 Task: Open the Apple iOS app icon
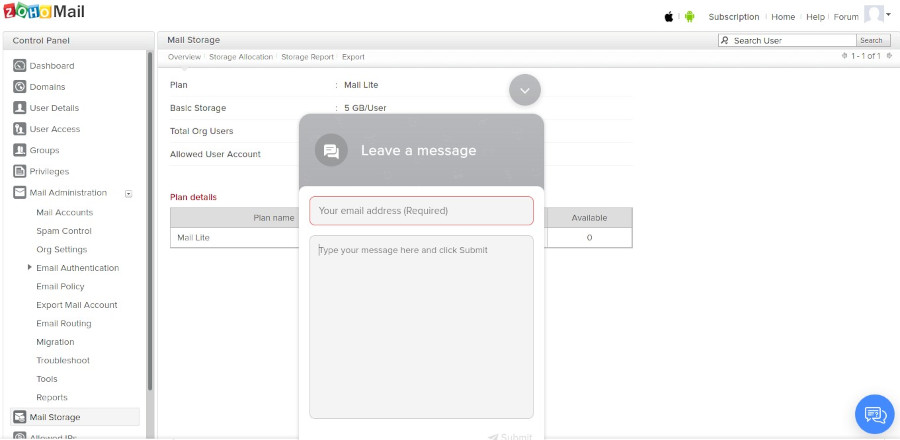[x=669, y=17]
